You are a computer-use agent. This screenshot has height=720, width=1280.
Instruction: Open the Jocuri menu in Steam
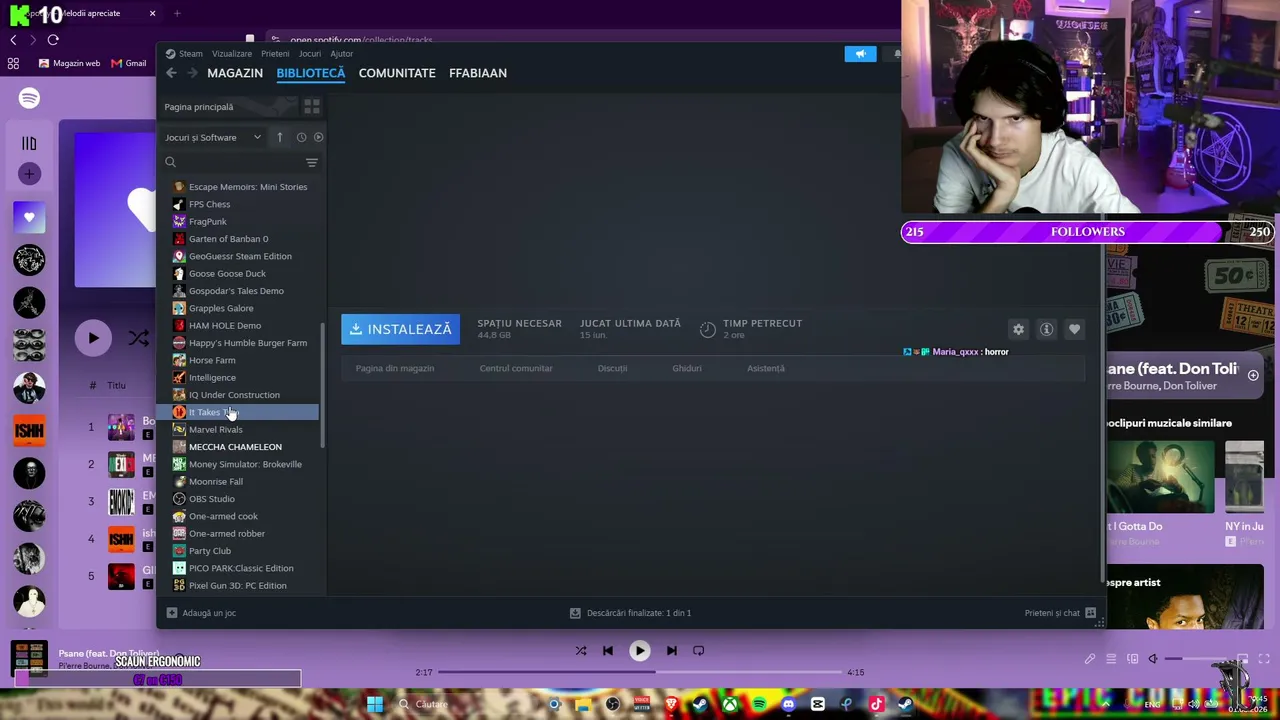click(x=309, y=54)
